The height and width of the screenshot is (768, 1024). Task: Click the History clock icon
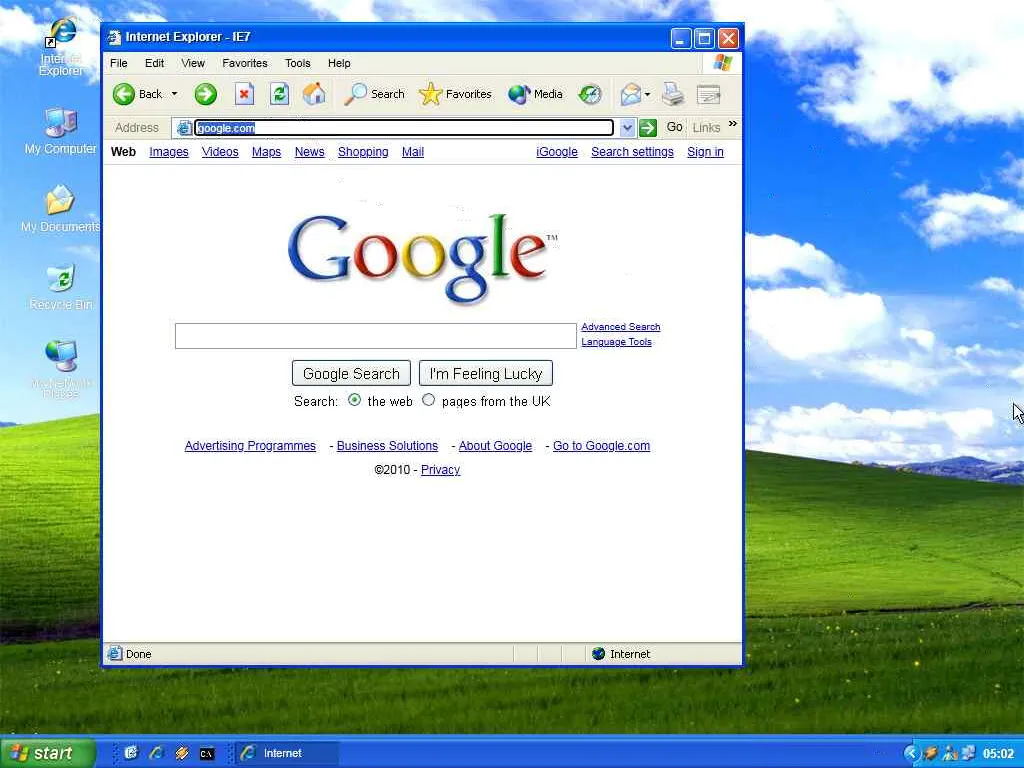coord(590,95)
